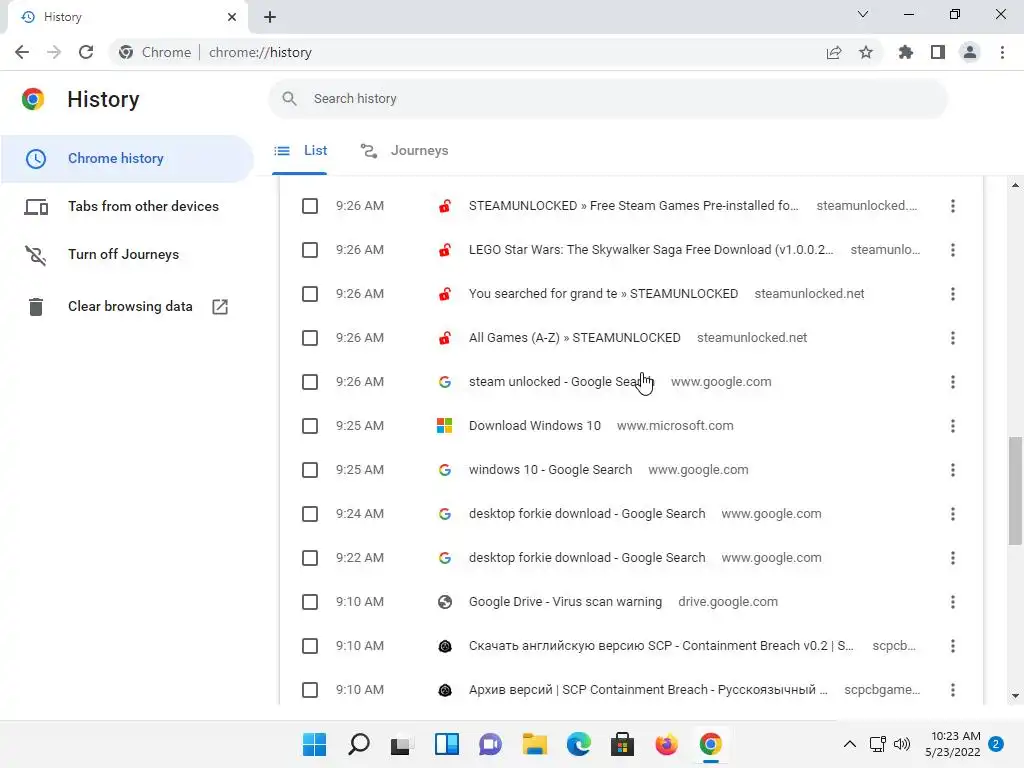Check the 9:24 AM desktop forkie download entry

click(x=310, y=514)
